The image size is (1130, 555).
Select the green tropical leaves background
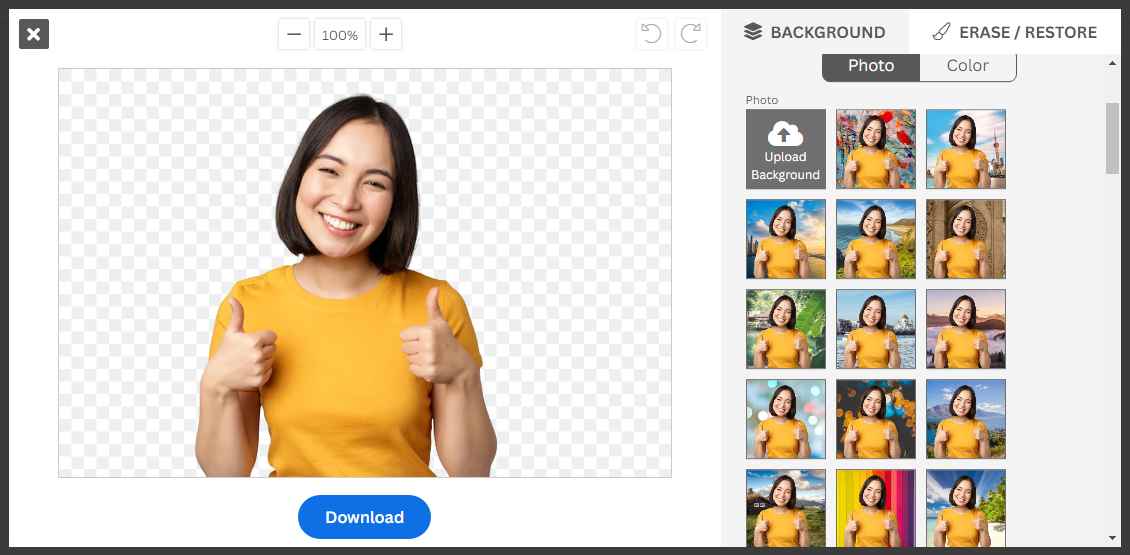(x=786, y=329)
